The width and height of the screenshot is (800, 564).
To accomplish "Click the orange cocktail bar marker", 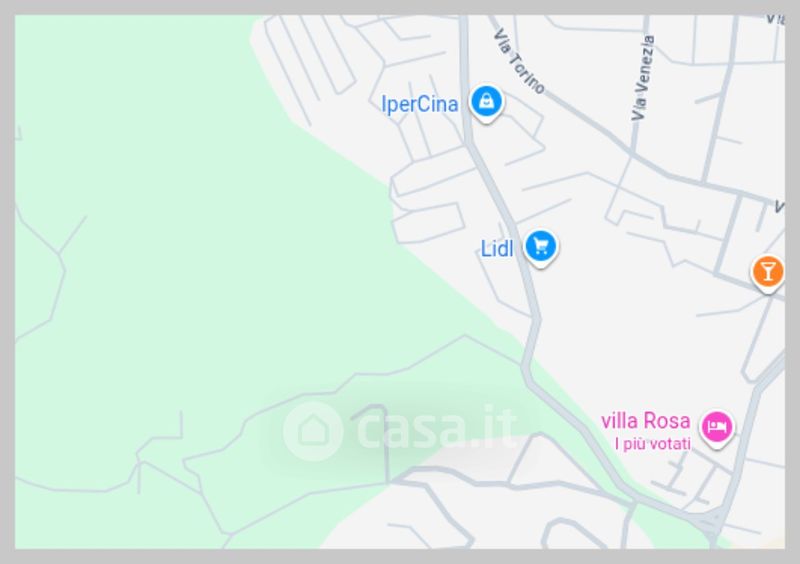I will click(767, 273).
